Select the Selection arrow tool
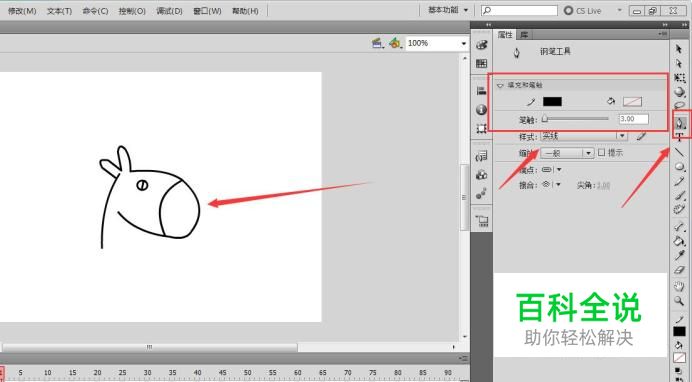The width and height of the screenshot is (692, 382). [679, 49]
